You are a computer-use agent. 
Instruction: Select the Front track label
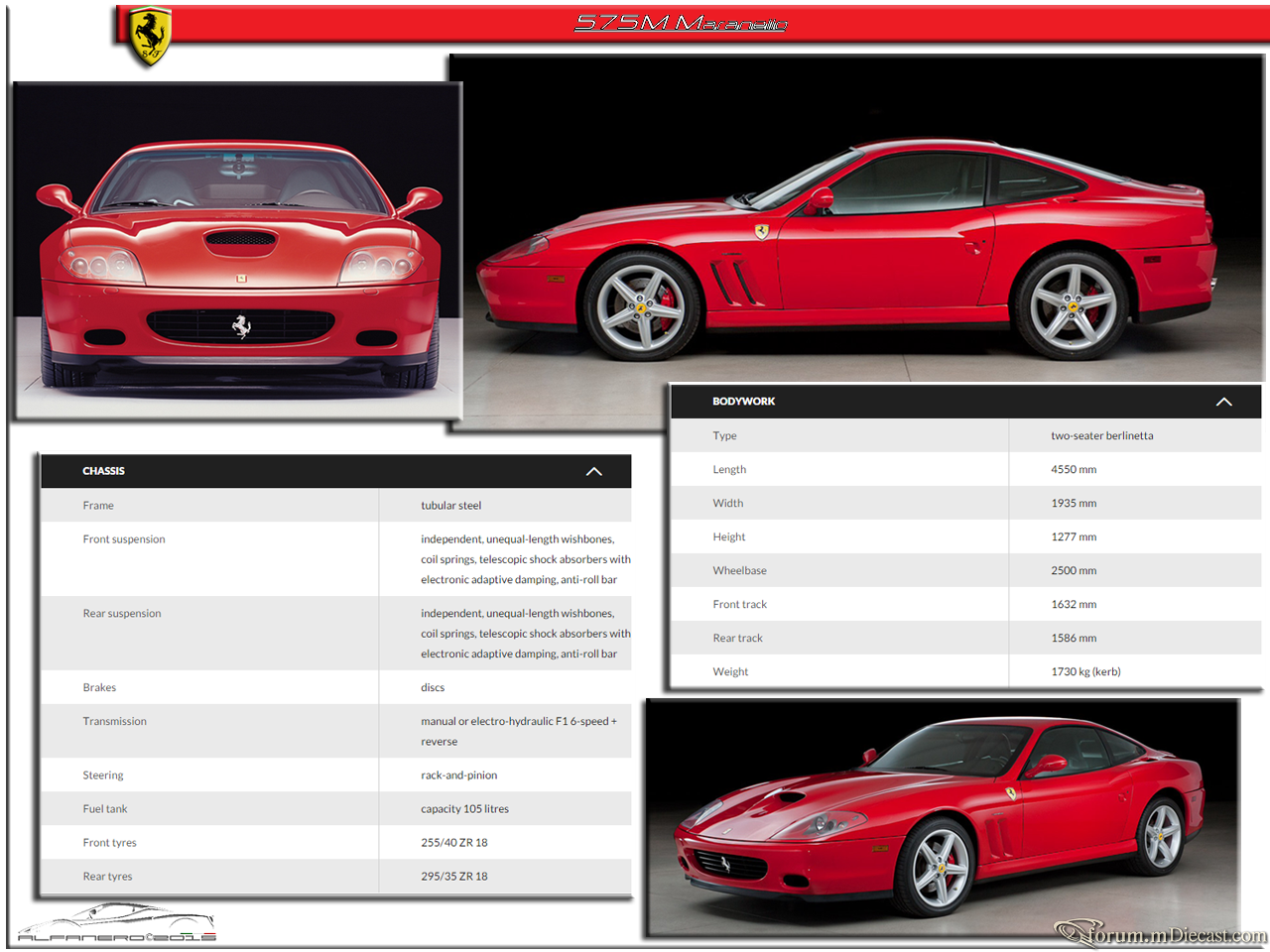[740, 605]
